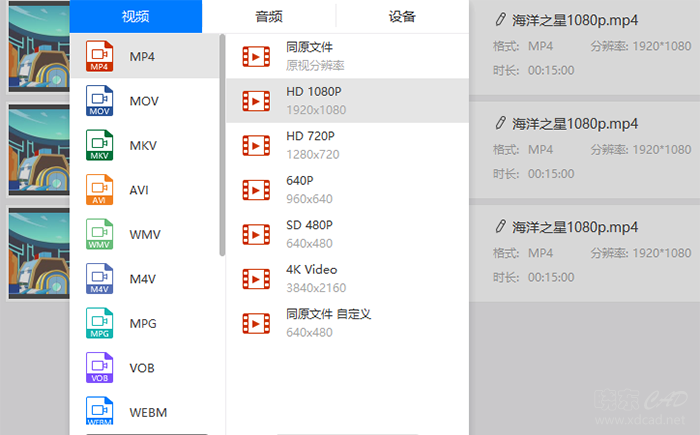
Task: Choose 同原文件 自定义 preset text
Action: tap(329, 323)
